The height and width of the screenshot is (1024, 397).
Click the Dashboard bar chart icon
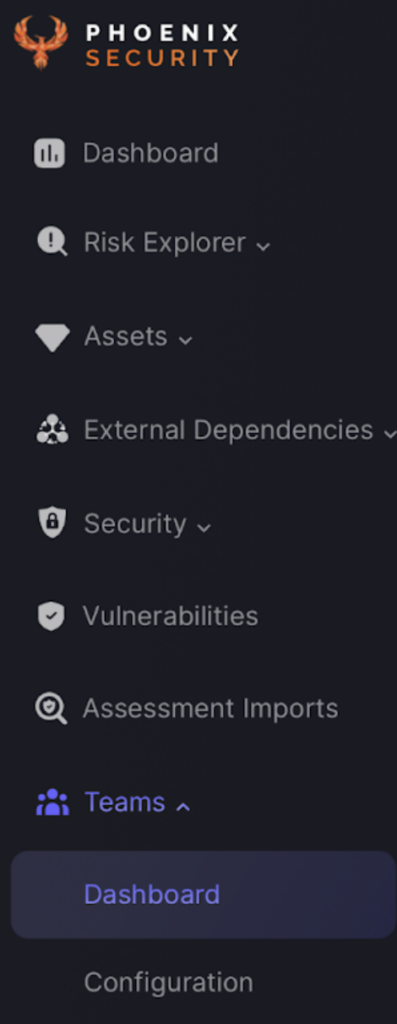point(50,153)
